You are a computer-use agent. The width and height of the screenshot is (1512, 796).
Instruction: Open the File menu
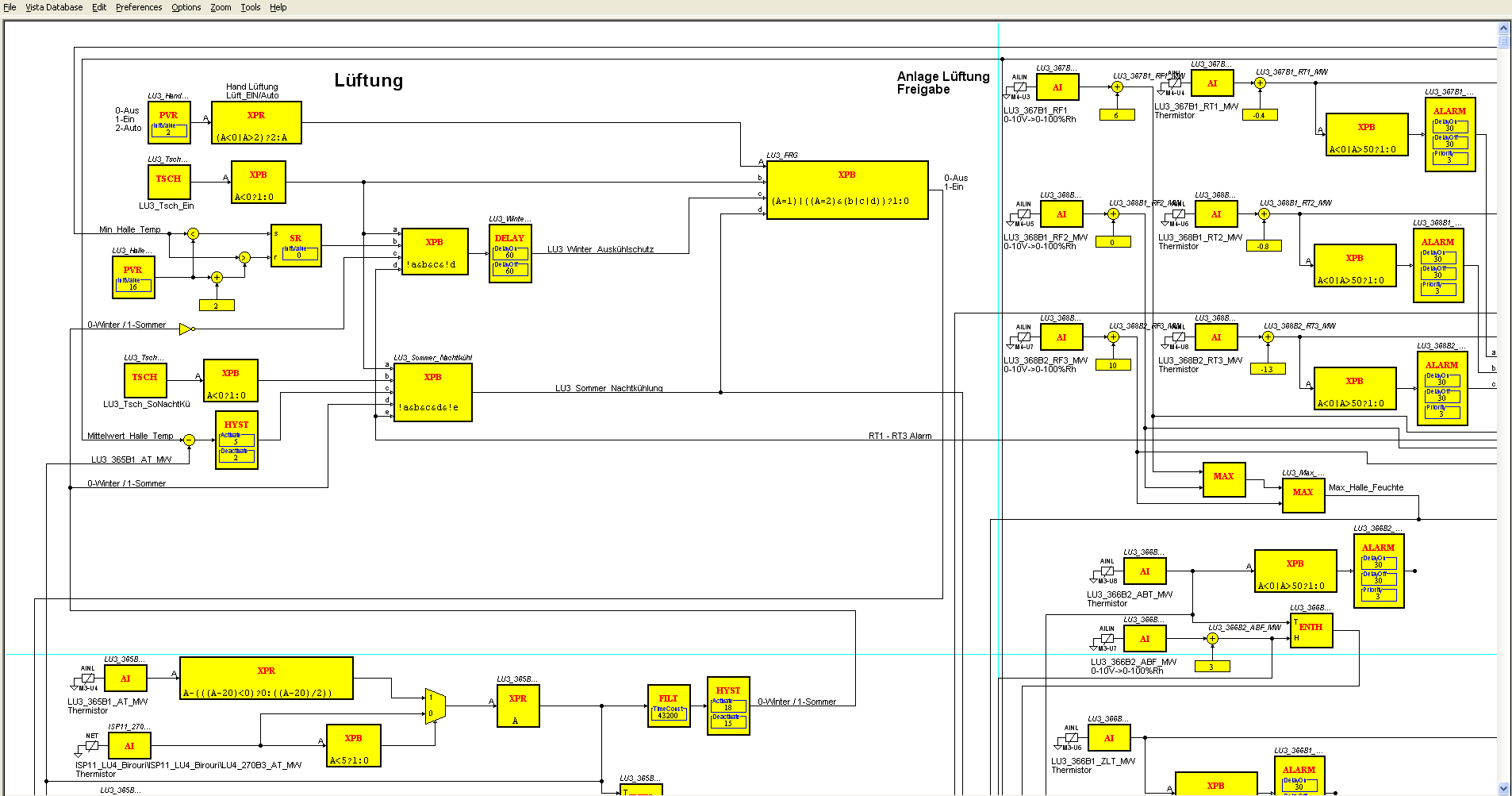click(x=10, y=7)
